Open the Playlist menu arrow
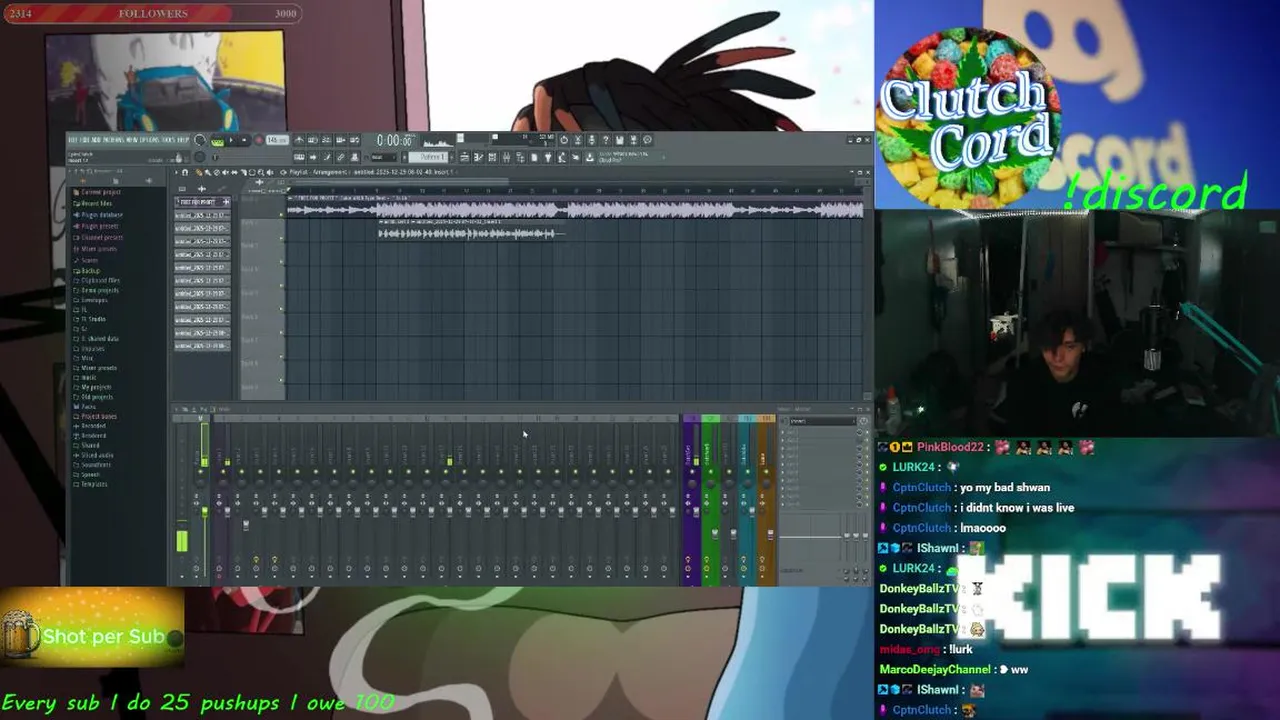The width and height of the screenshot is (1280, 720). pyautogui.click(x=176, y=172)
